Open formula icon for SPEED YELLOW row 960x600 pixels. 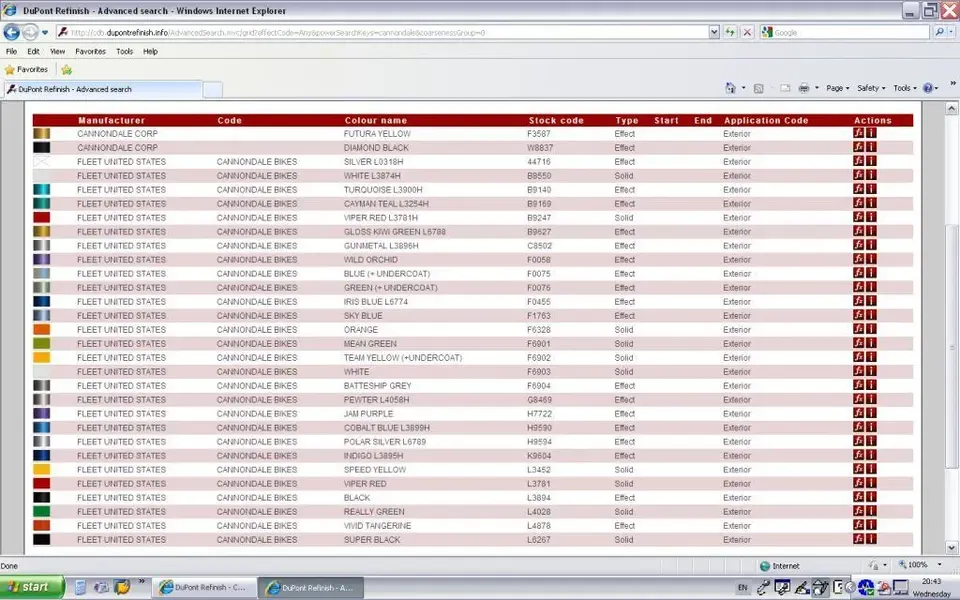click(858, 470)
